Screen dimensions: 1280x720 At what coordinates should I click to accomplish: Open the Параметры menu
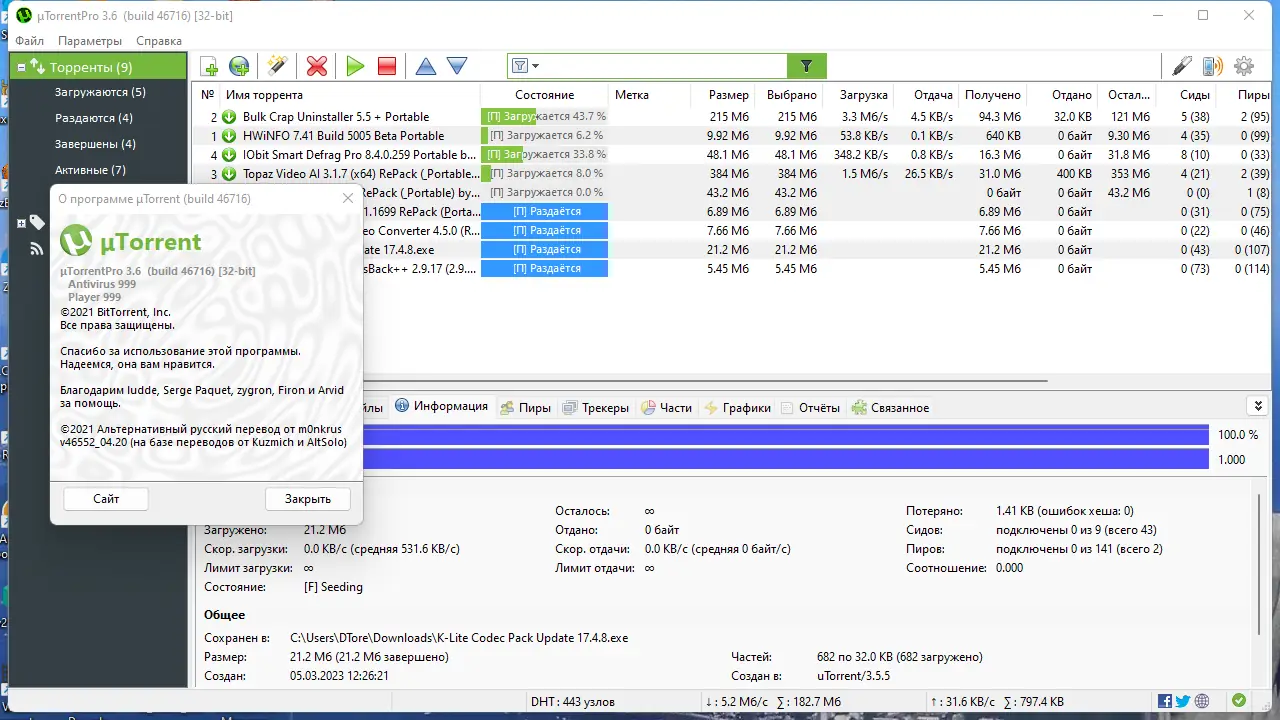click(x=90, y=41)
